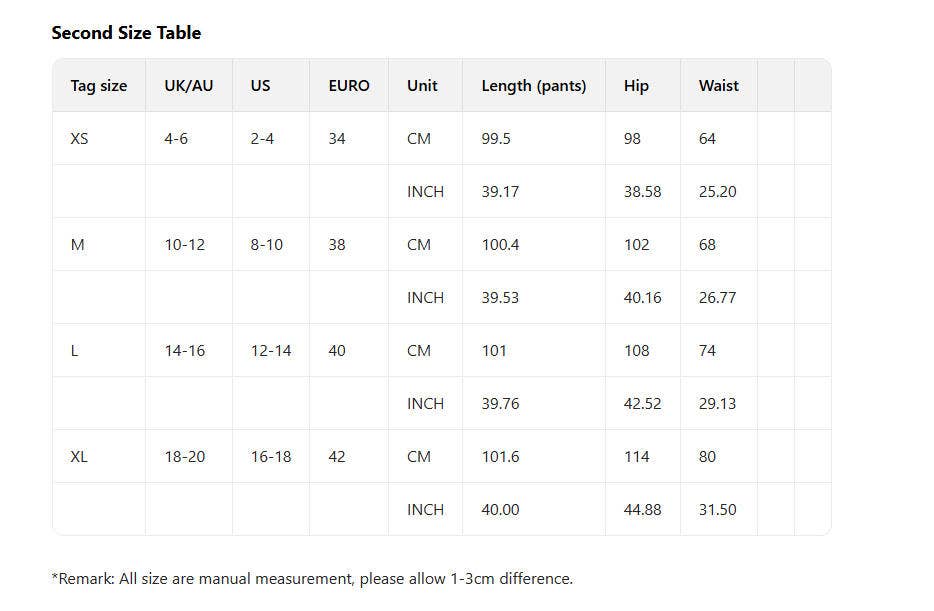This screenshot has width=934, height=611.
Task: Select the 16-18 US size cell
Action: 270,457
